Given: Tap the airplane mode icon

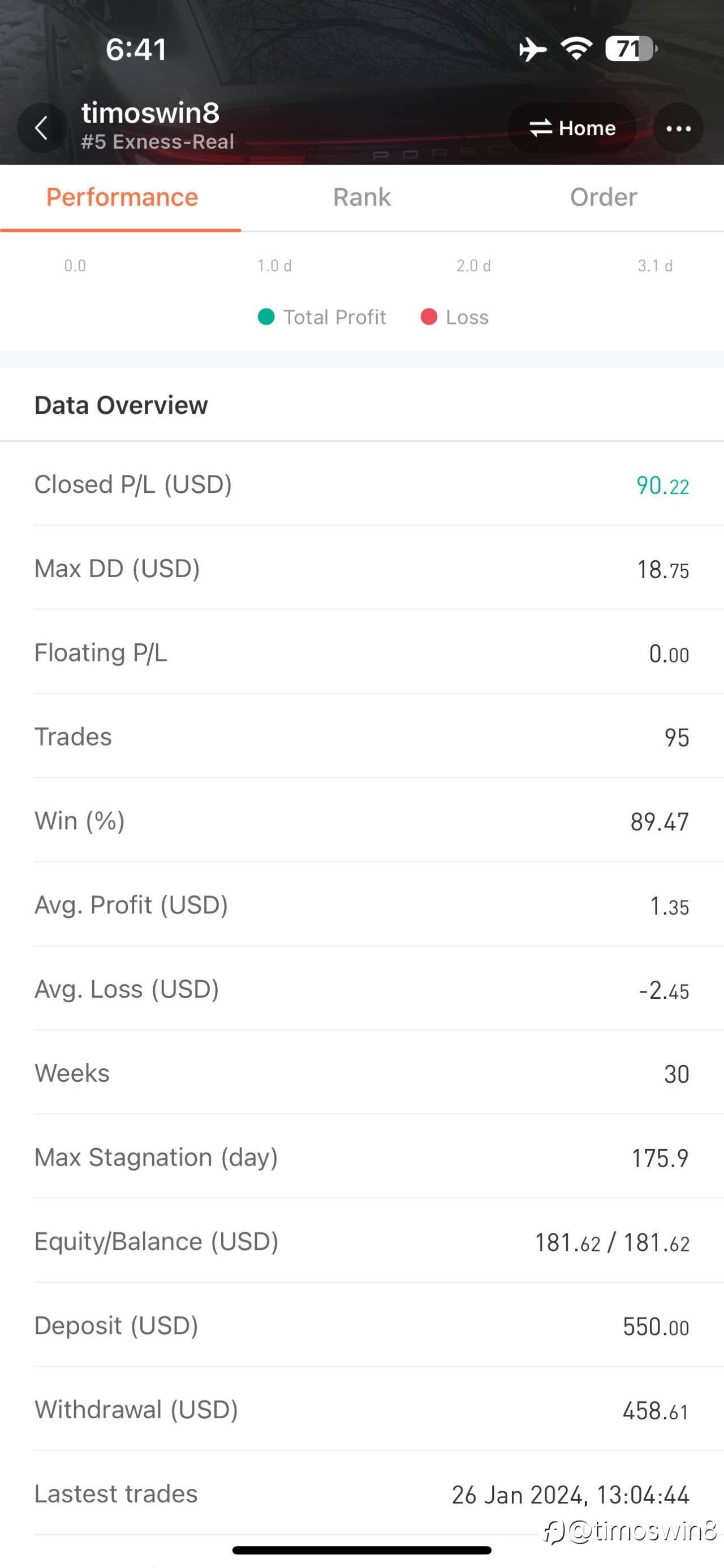Looking at the screenshot, I should 532,49.
